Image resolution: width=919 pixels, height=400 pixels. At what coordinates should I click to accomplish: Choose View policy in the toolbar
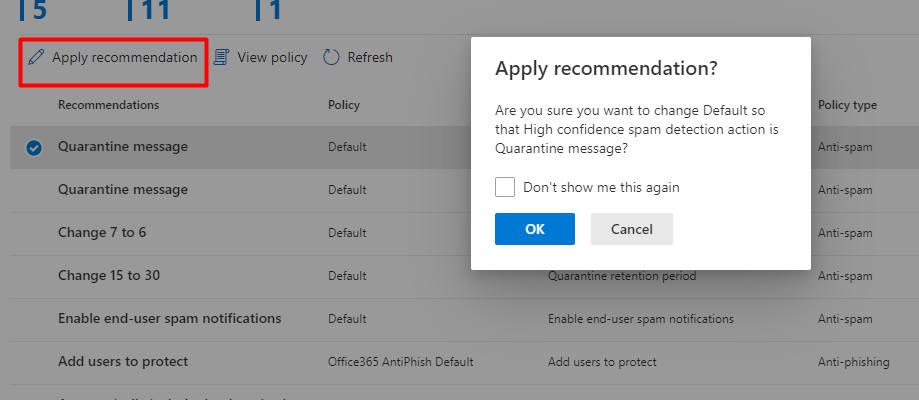272,58
